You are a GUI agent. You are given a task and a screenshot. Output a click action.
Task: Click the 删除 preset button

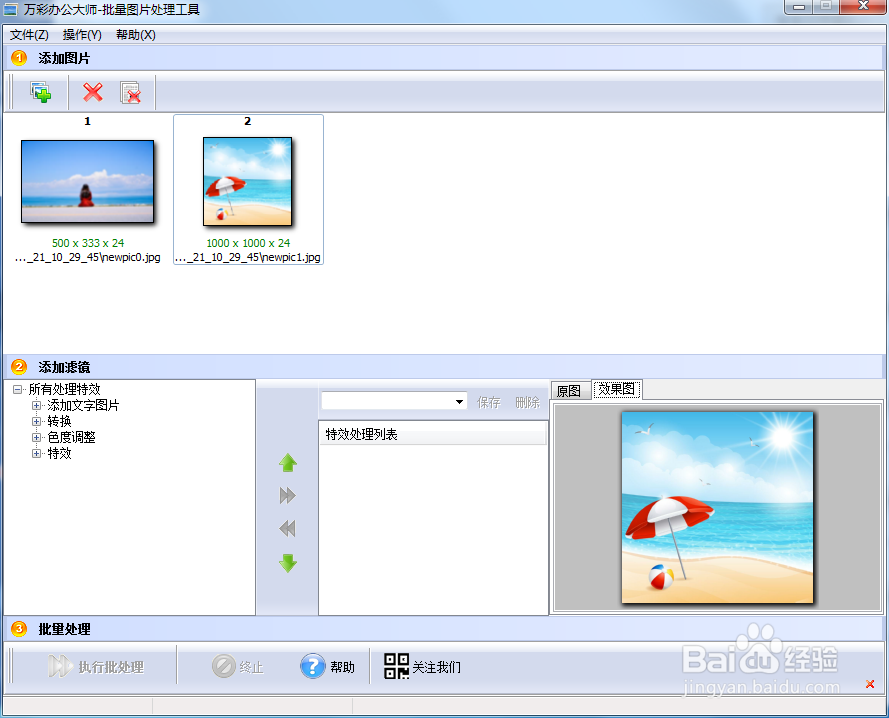[x=527, y=402]
